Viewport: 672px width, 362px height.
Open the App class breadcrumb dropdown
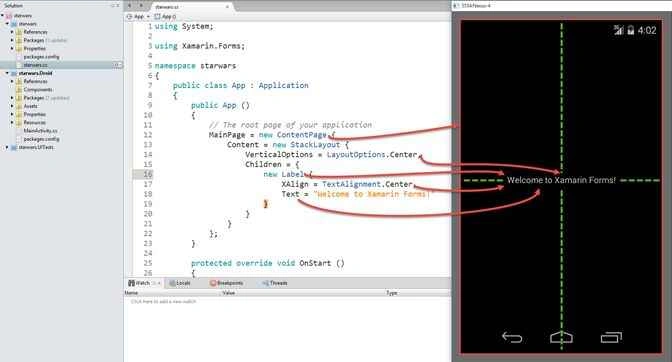tap(138, 17)
